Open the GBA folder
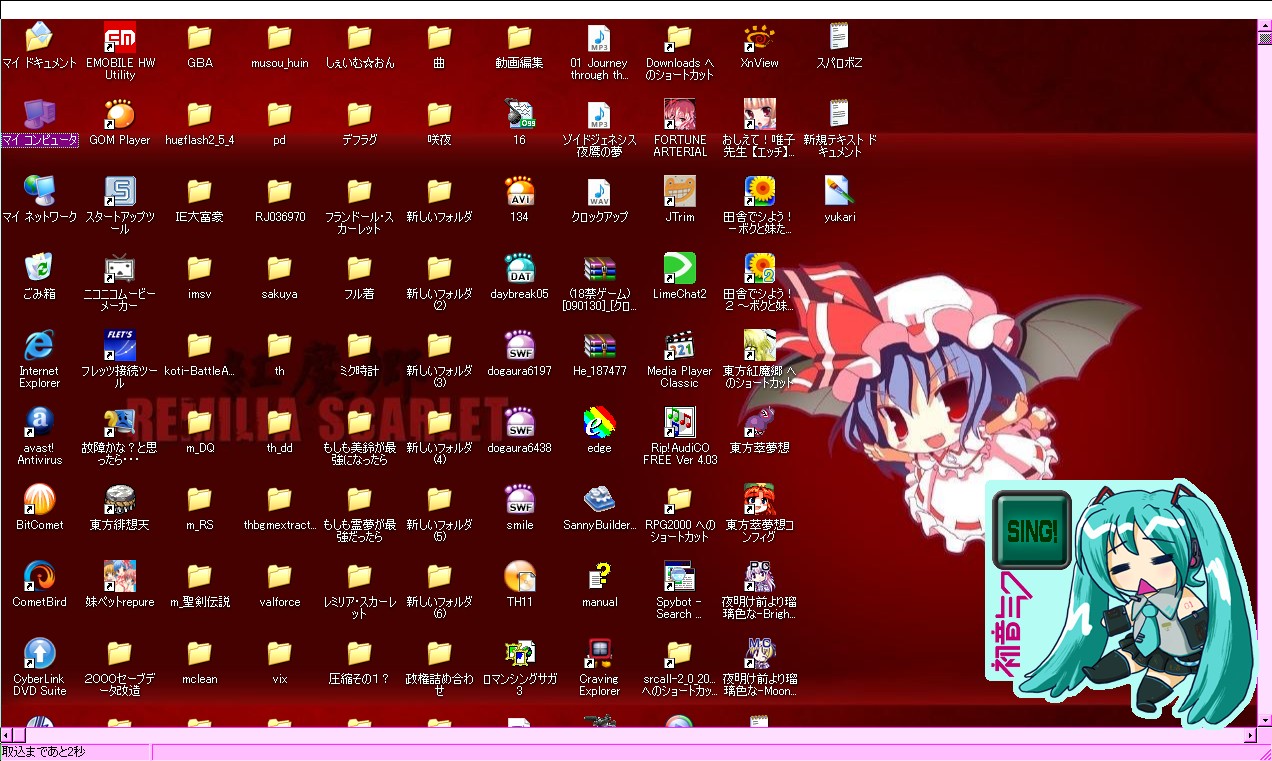 pyautogui.click(x=200, y=39)
